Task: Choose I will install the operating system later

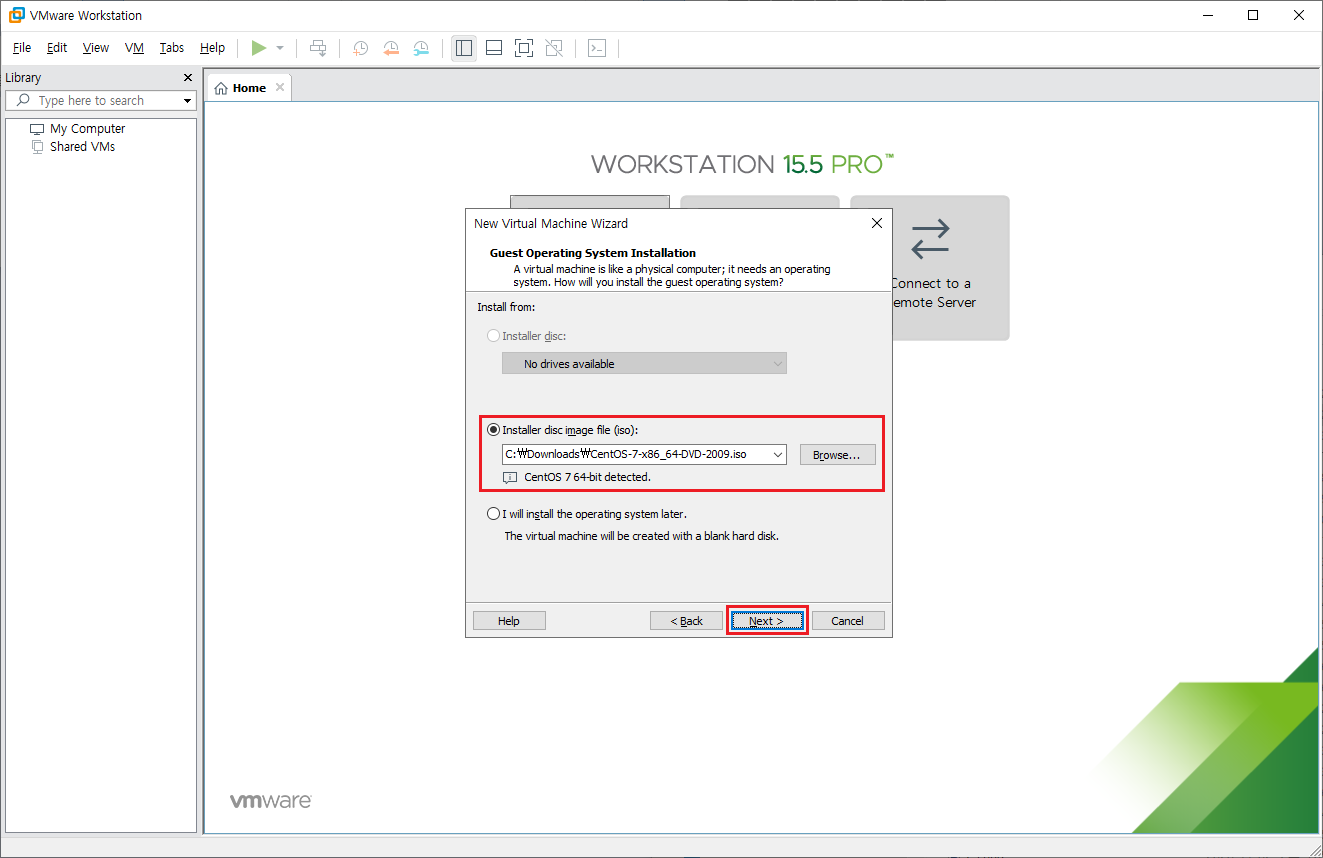Action: (x=493, y=514)
